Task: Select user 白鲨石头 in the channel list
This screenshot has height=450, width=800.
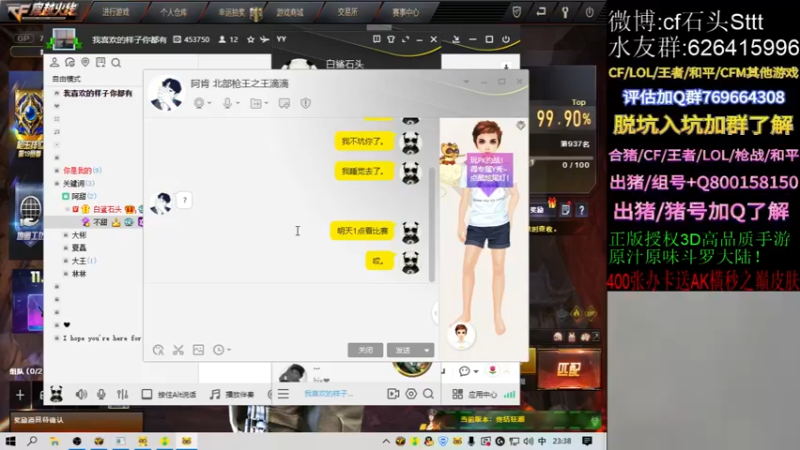Action: pyautogui.click(x=107, y=209)
